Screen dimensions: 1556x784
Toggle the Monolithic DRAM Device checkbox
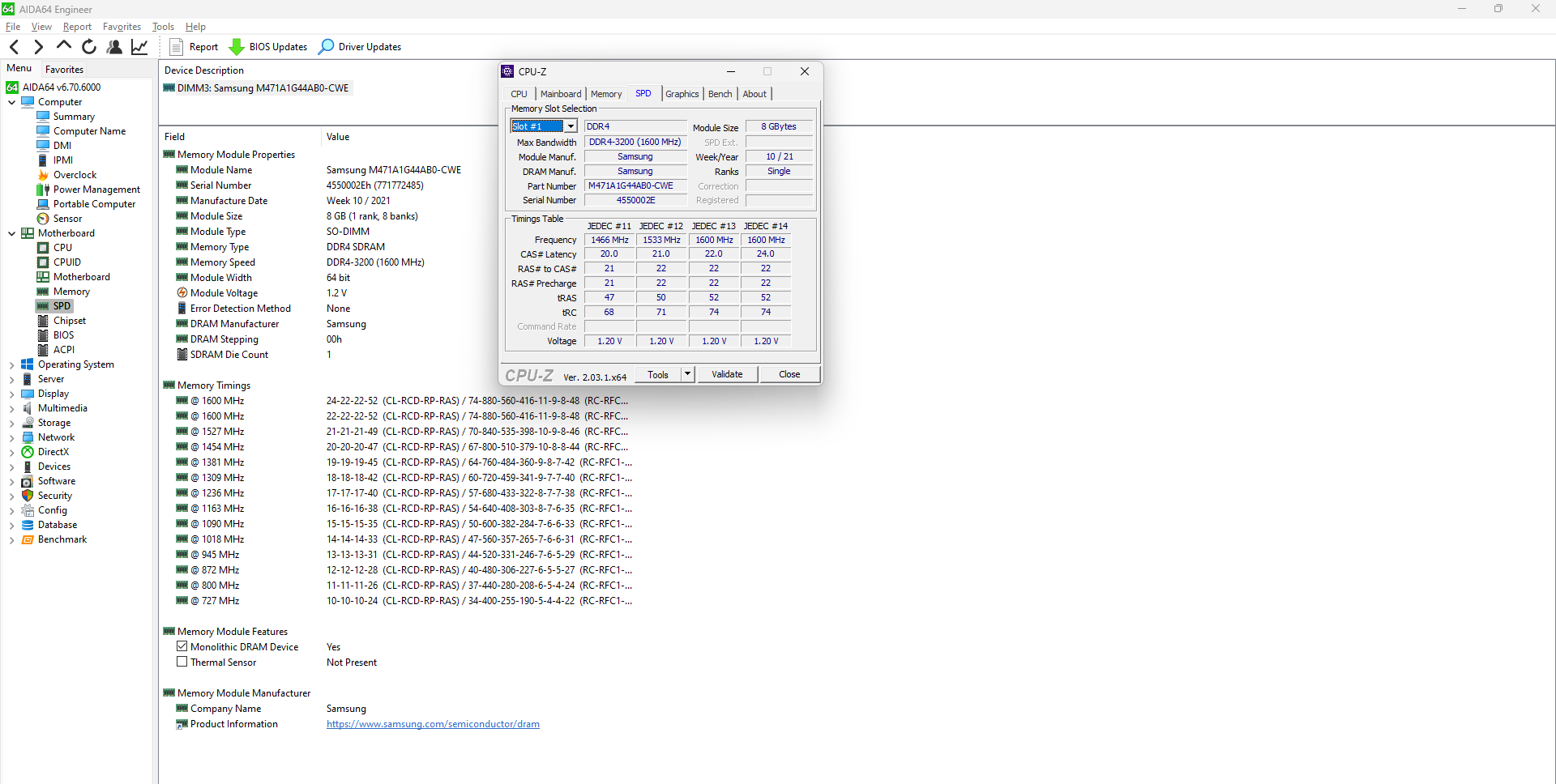pos(182,646)
